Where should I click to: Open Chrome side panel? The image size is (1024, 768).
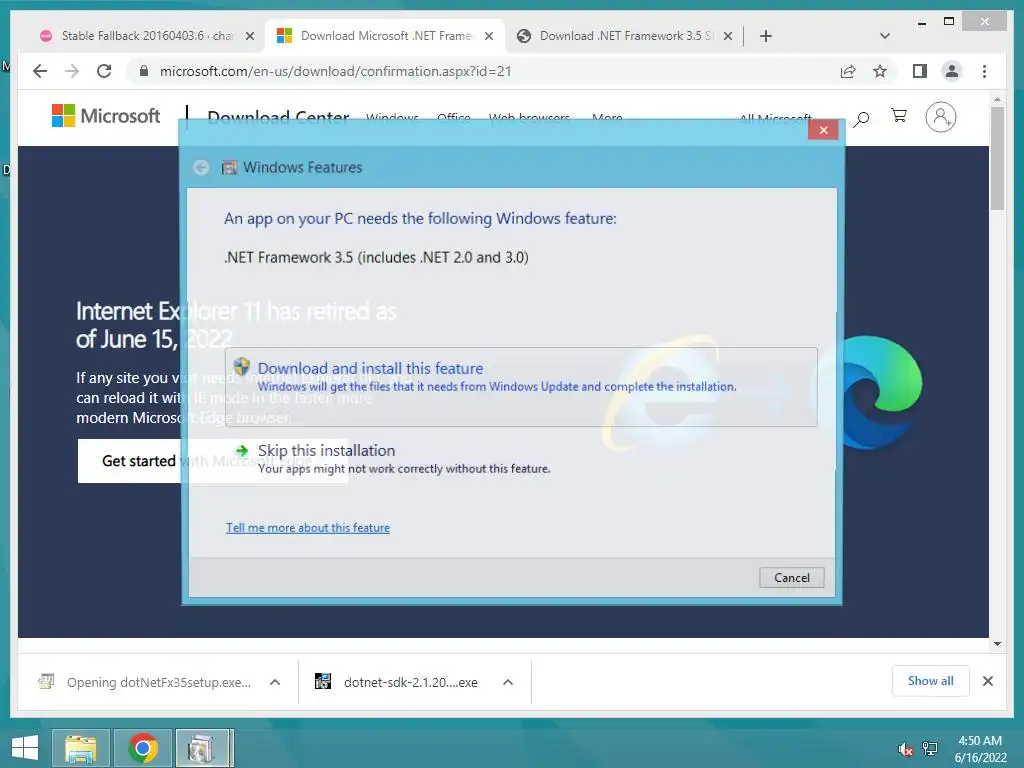pyautogui.click(x=920, y=71)
